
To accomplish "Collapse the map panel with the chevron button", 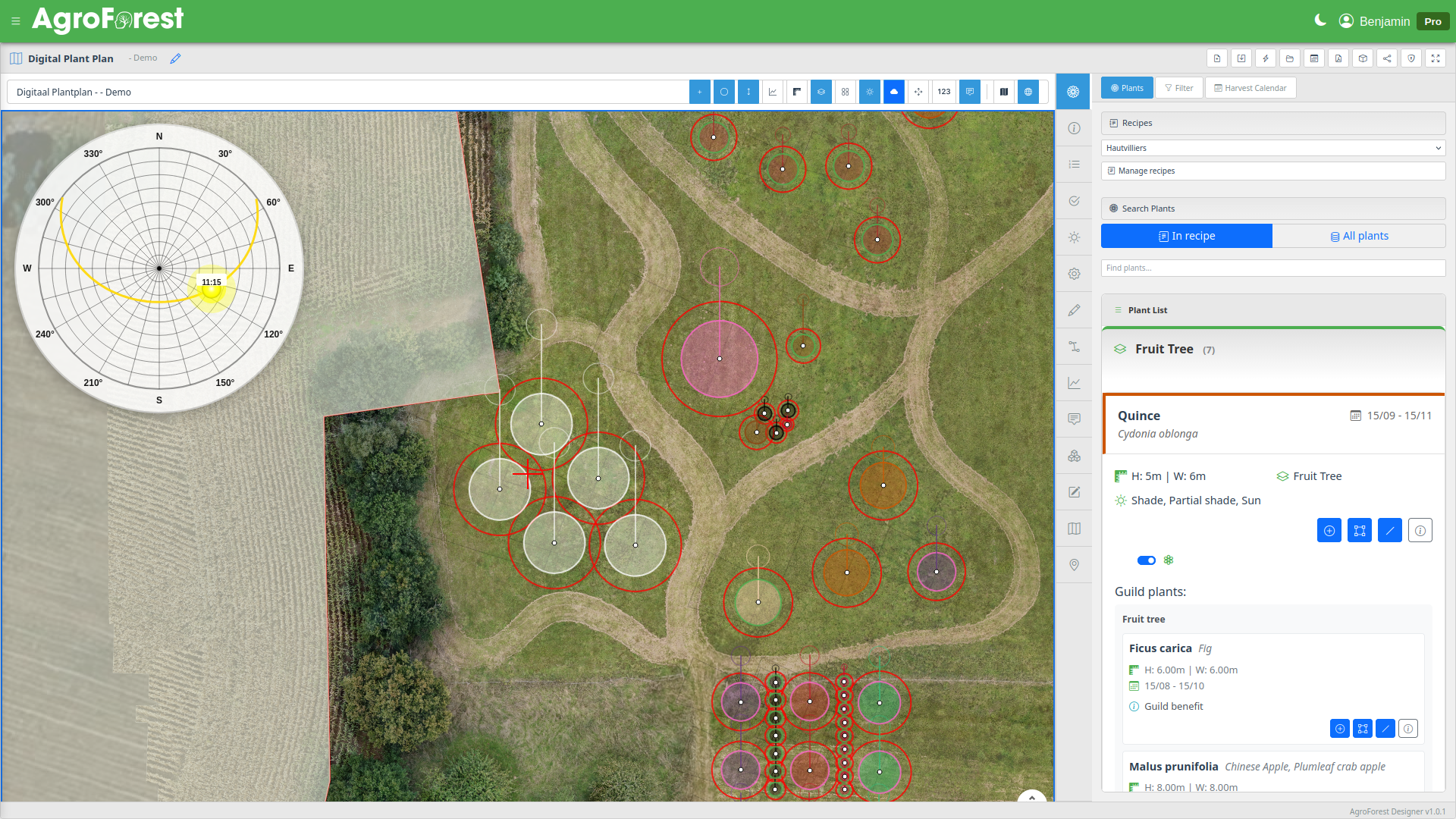I will (x=1033, y=798).
